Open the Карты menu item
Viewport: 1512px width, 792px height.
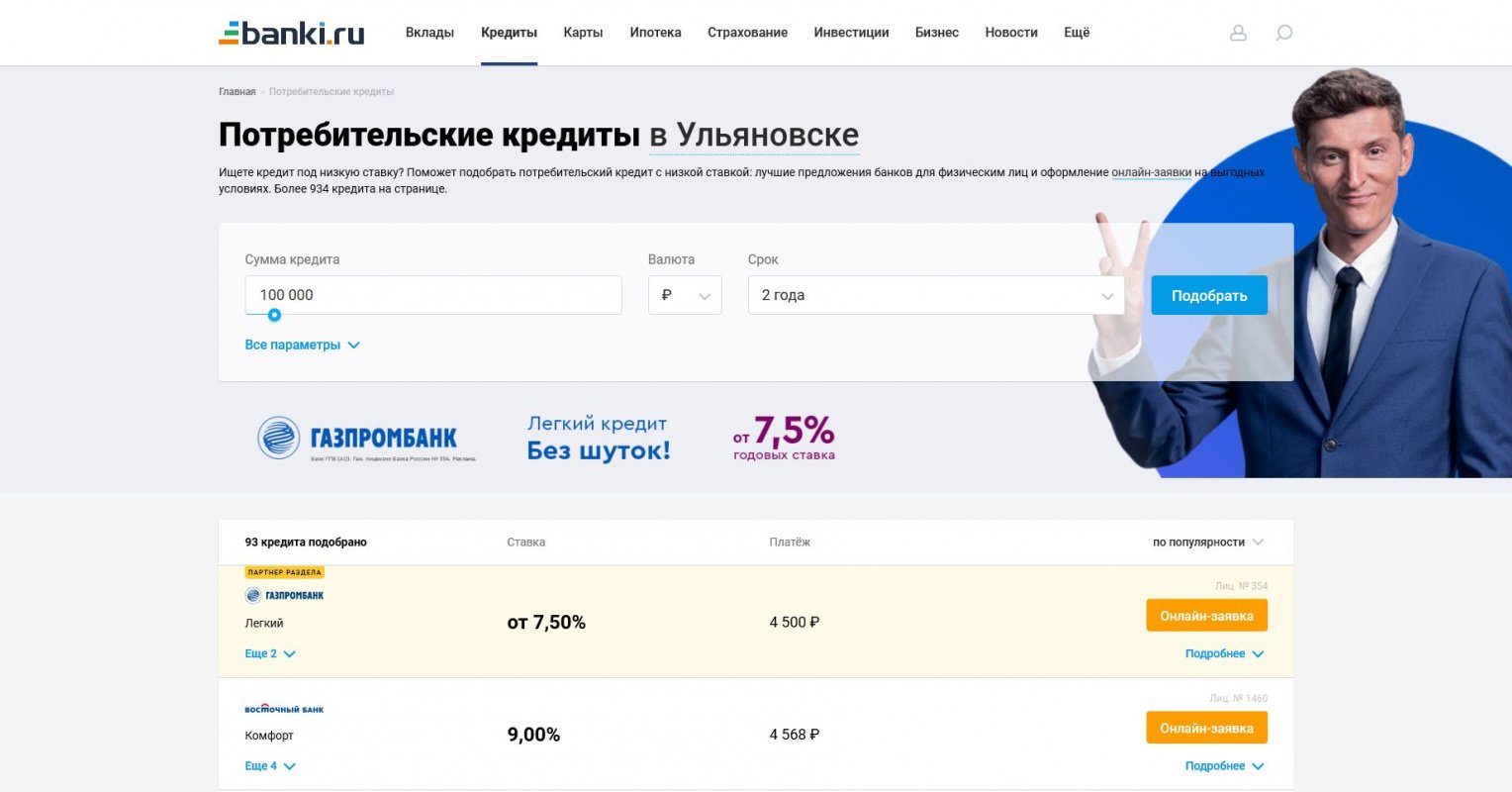coord(583,33)
